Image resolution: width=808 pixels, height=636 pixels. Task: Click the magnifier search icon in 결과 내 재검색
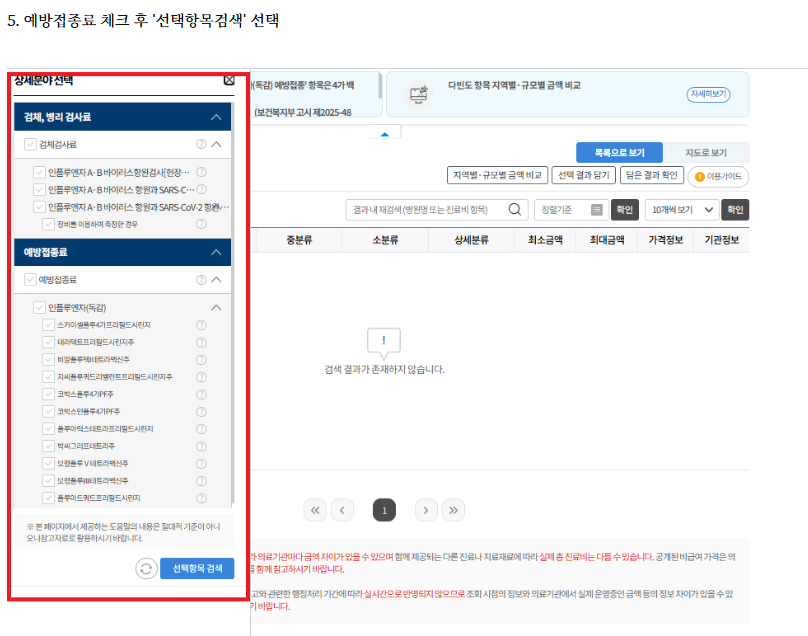(x=515, y=210)
